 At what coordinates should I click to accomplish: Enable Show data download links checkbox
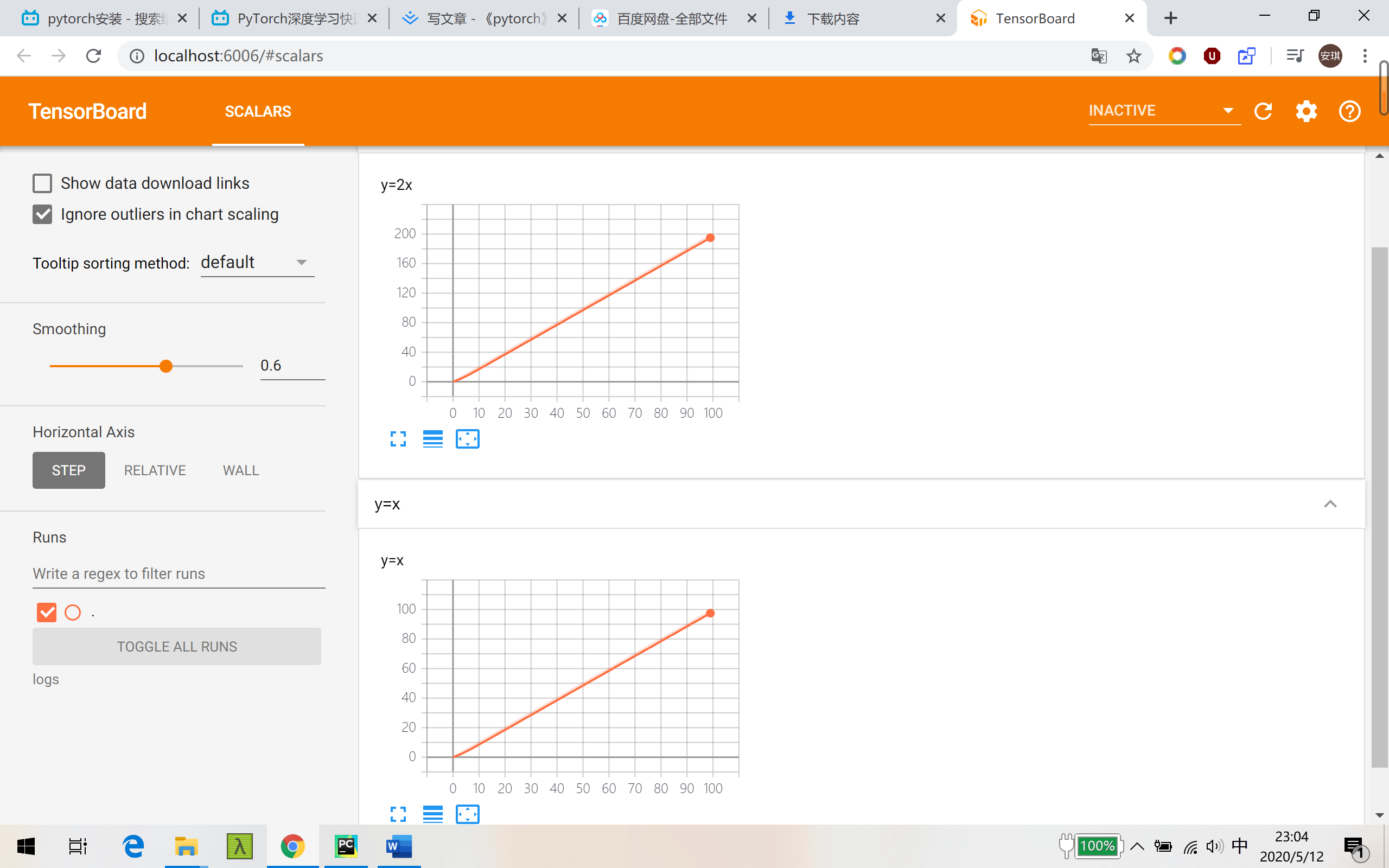(x=42, y=184)
